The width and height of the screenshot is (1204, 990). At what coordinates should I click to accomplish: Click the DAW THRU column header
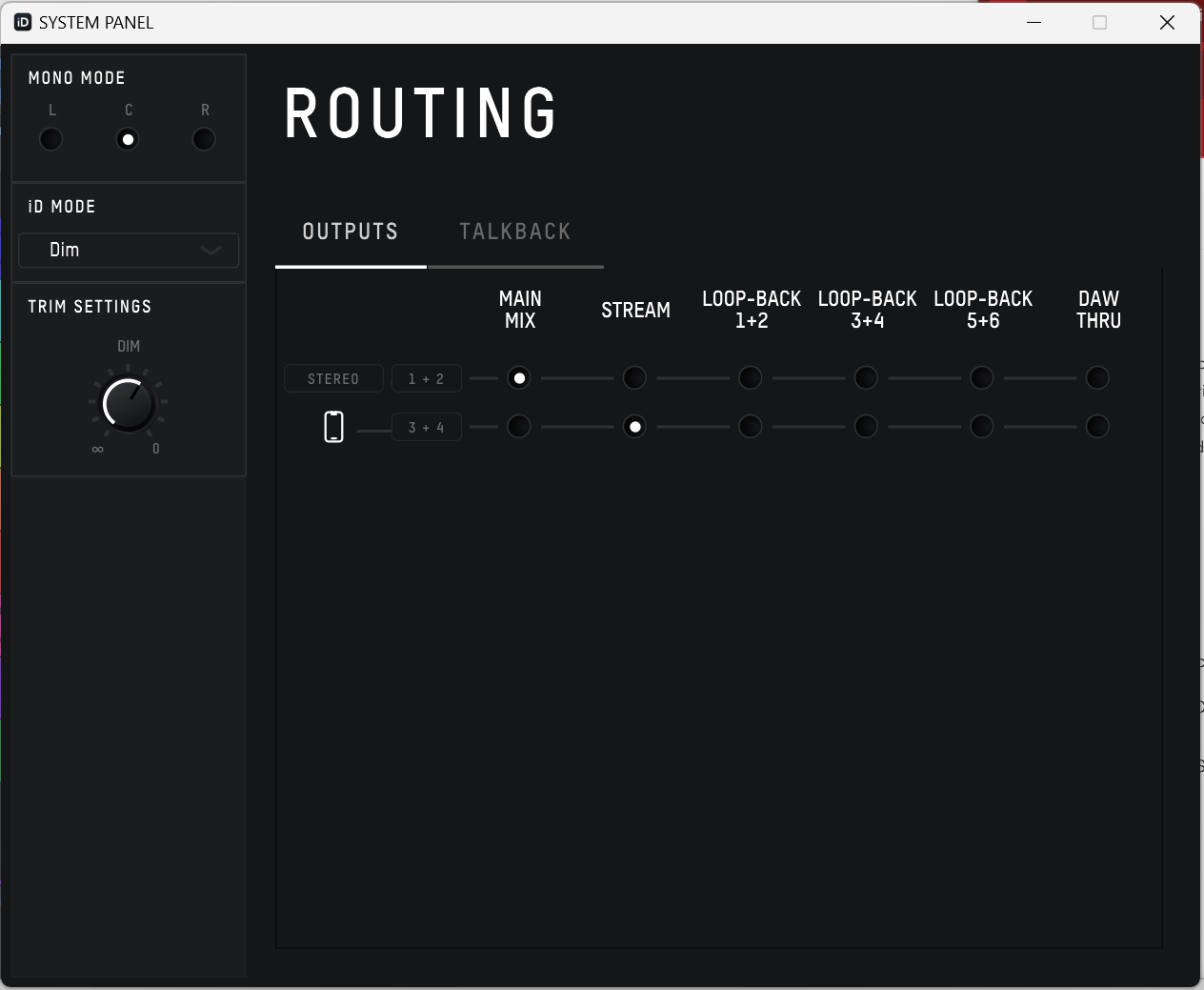click(x=1098, y=310)
